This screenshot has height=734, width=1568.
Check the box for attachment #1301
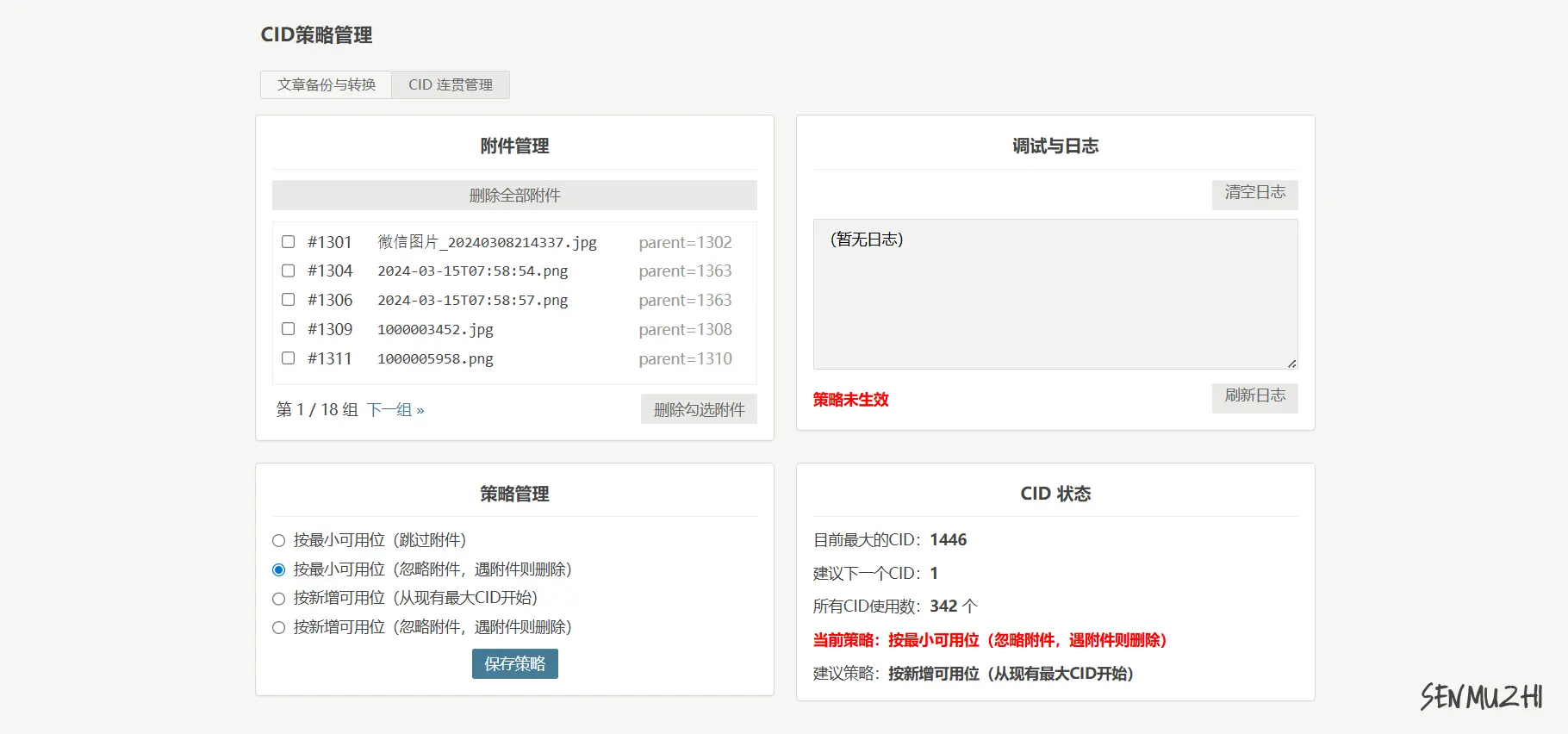click(289, 242)
